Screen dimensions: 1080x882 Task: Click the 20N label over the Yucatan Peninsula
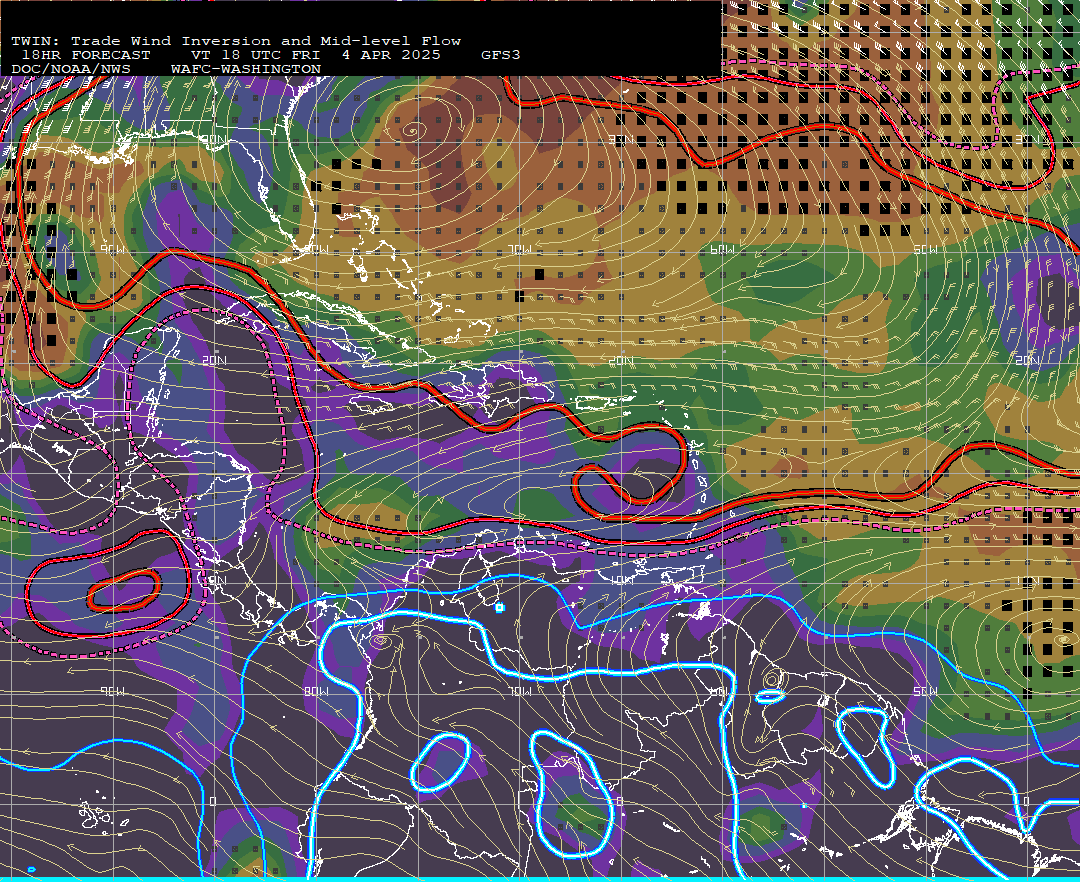[214, 360]
